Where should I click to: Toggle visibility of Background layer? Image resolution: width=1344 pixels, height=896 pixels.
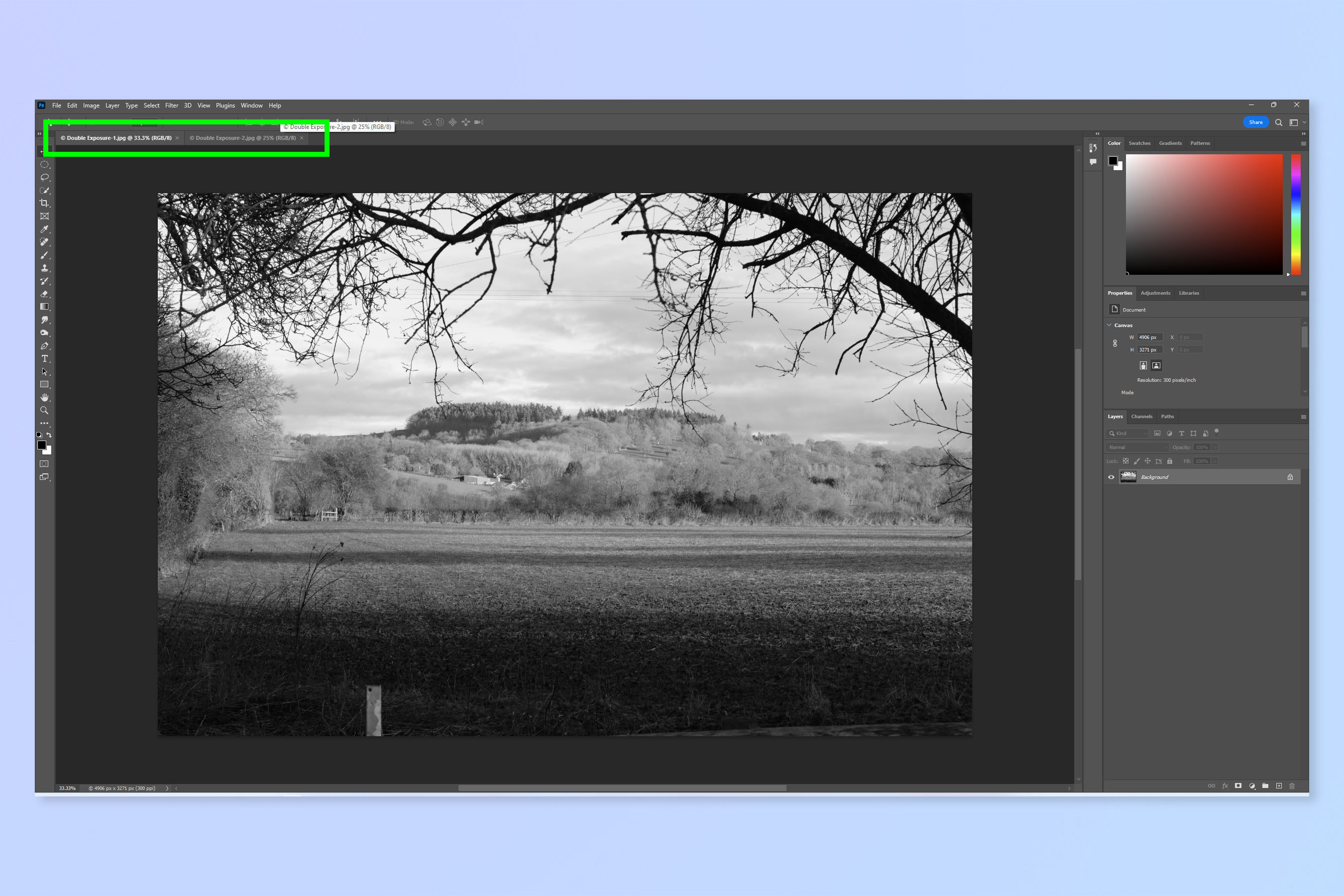(x=1110, y=477)
